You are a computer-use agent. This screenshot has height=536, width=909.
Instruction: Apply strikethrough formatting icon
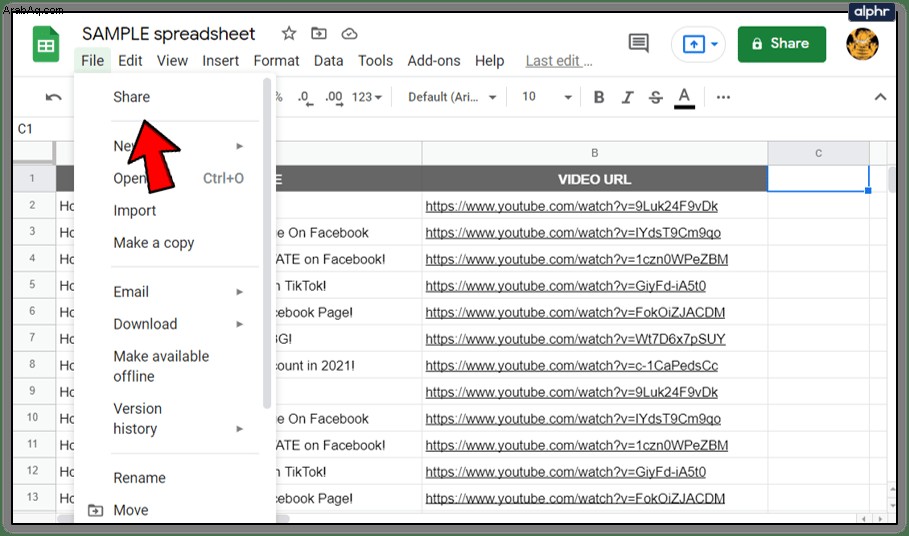(x=656, y=97)
